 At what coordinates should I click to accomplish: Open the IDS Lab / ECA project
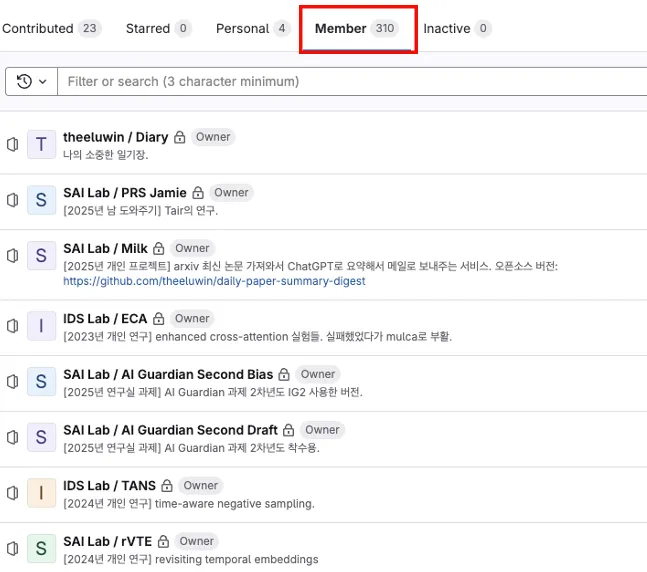coord(105,319)
